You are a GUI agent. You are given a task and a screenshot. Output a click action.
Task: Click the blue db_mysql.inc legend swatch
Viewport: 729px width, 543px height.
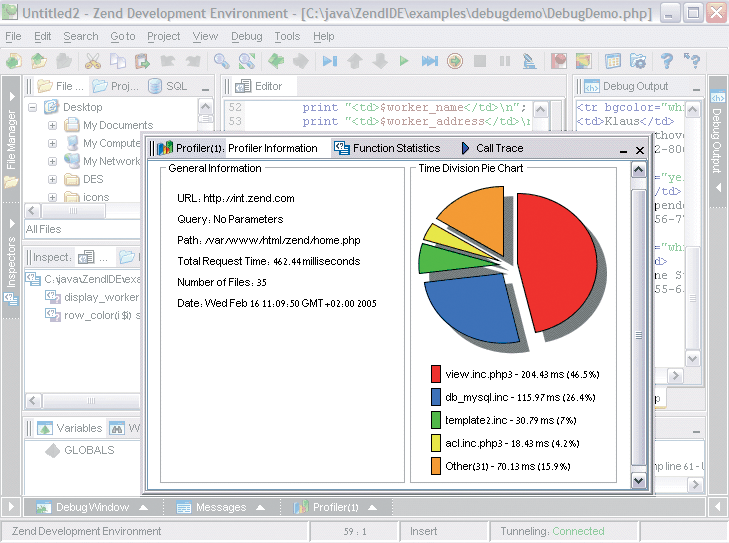pos(436,397)
